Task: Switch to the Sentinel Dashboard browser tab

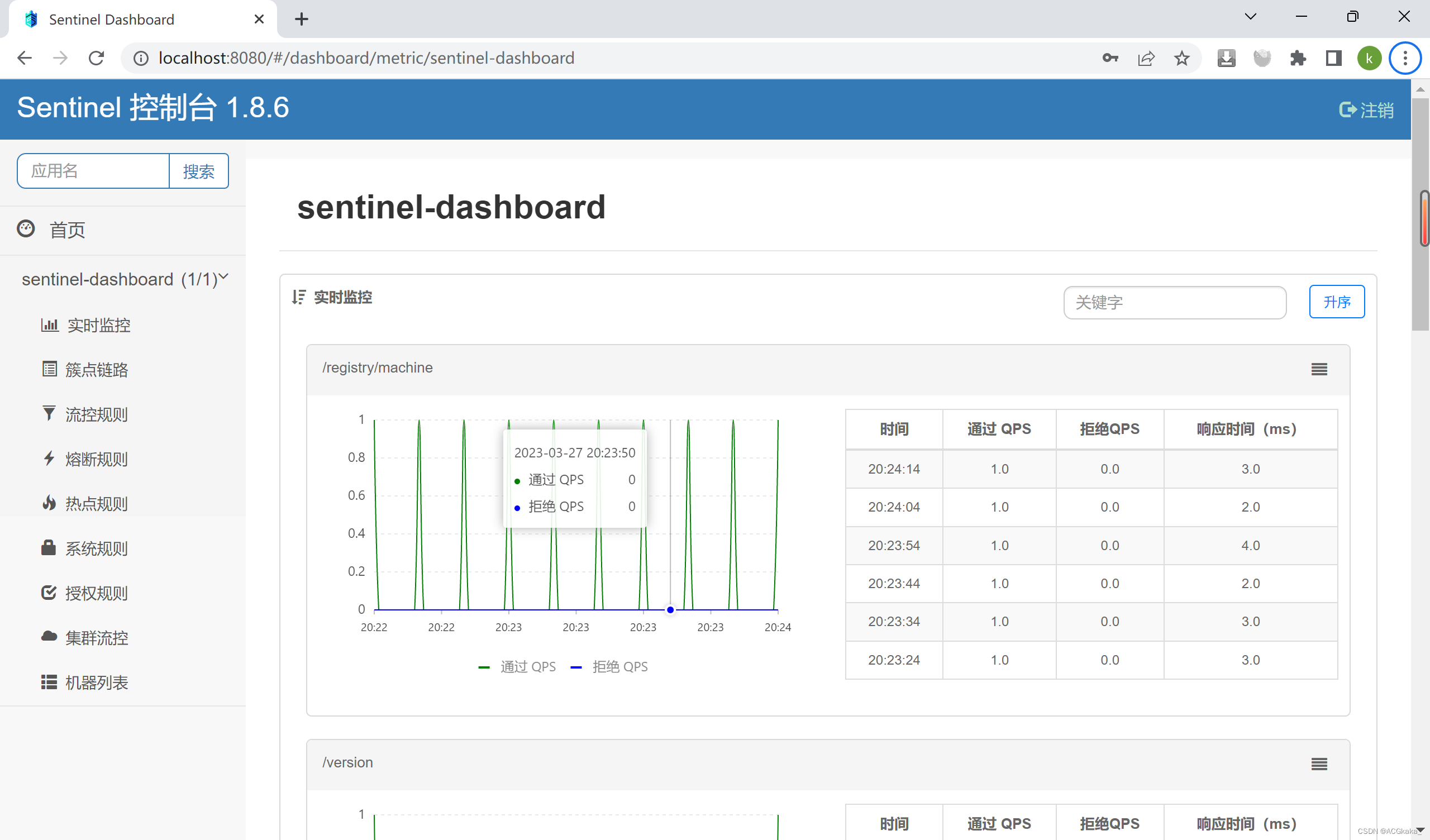Action: click(x=111, y=19)
